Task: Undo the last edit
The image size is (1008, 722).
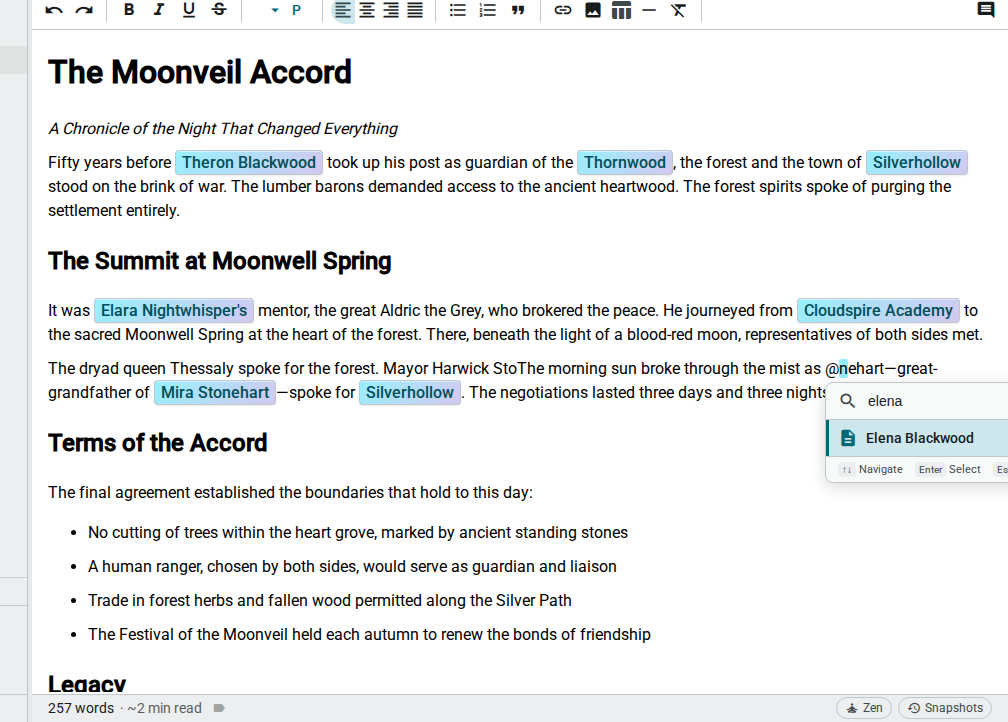Action: (x=54, y=10)
